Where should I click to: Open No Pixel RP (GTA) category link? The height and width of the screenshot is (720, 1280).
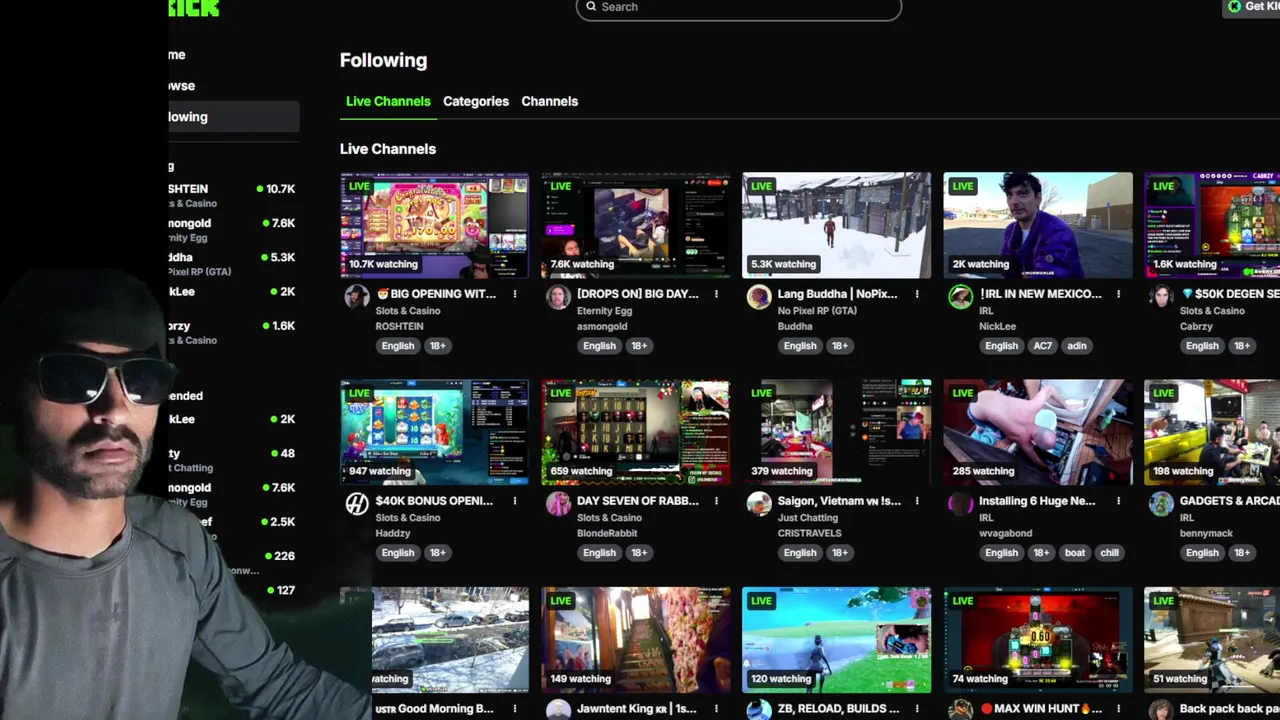(818, 311)
